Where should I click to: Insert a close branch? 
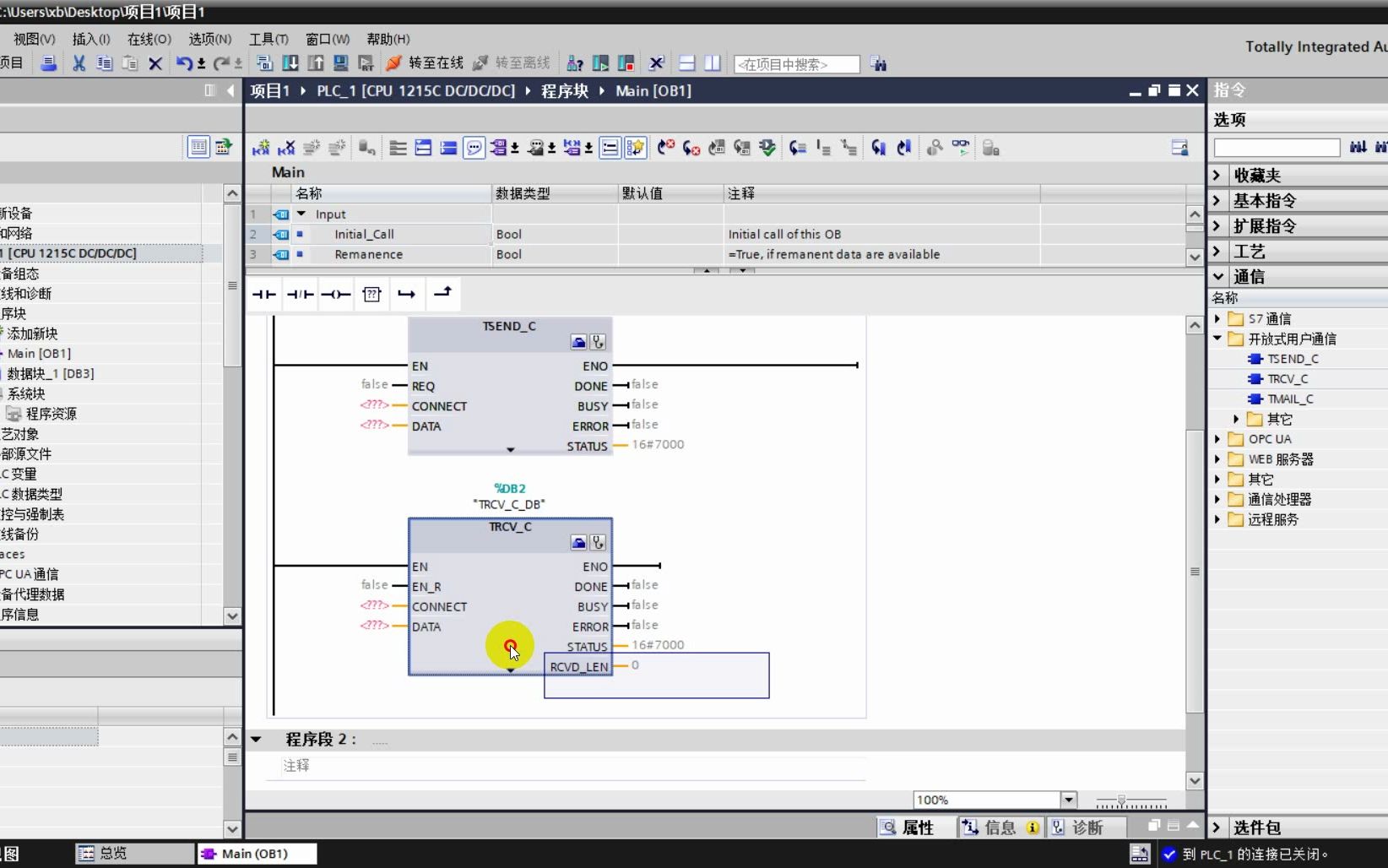coord(442,293)
